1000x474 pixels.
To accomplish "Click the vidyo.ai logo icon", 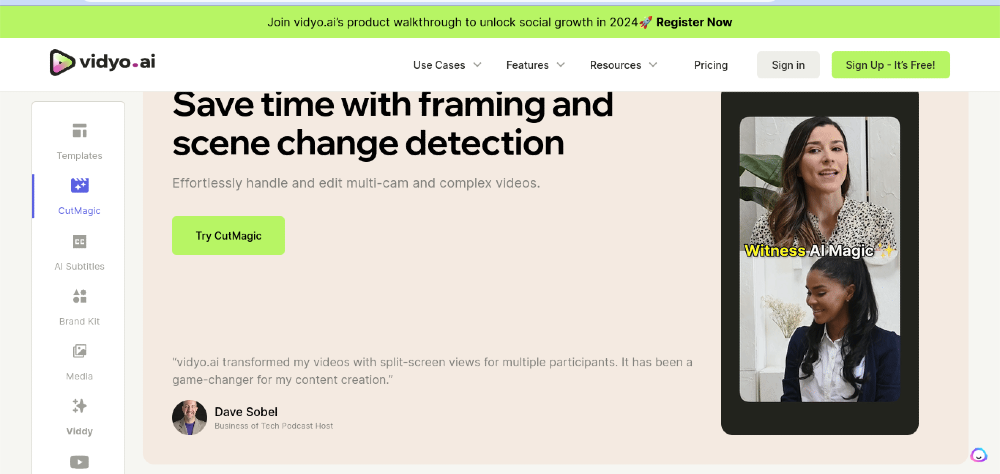I will 62,63.
